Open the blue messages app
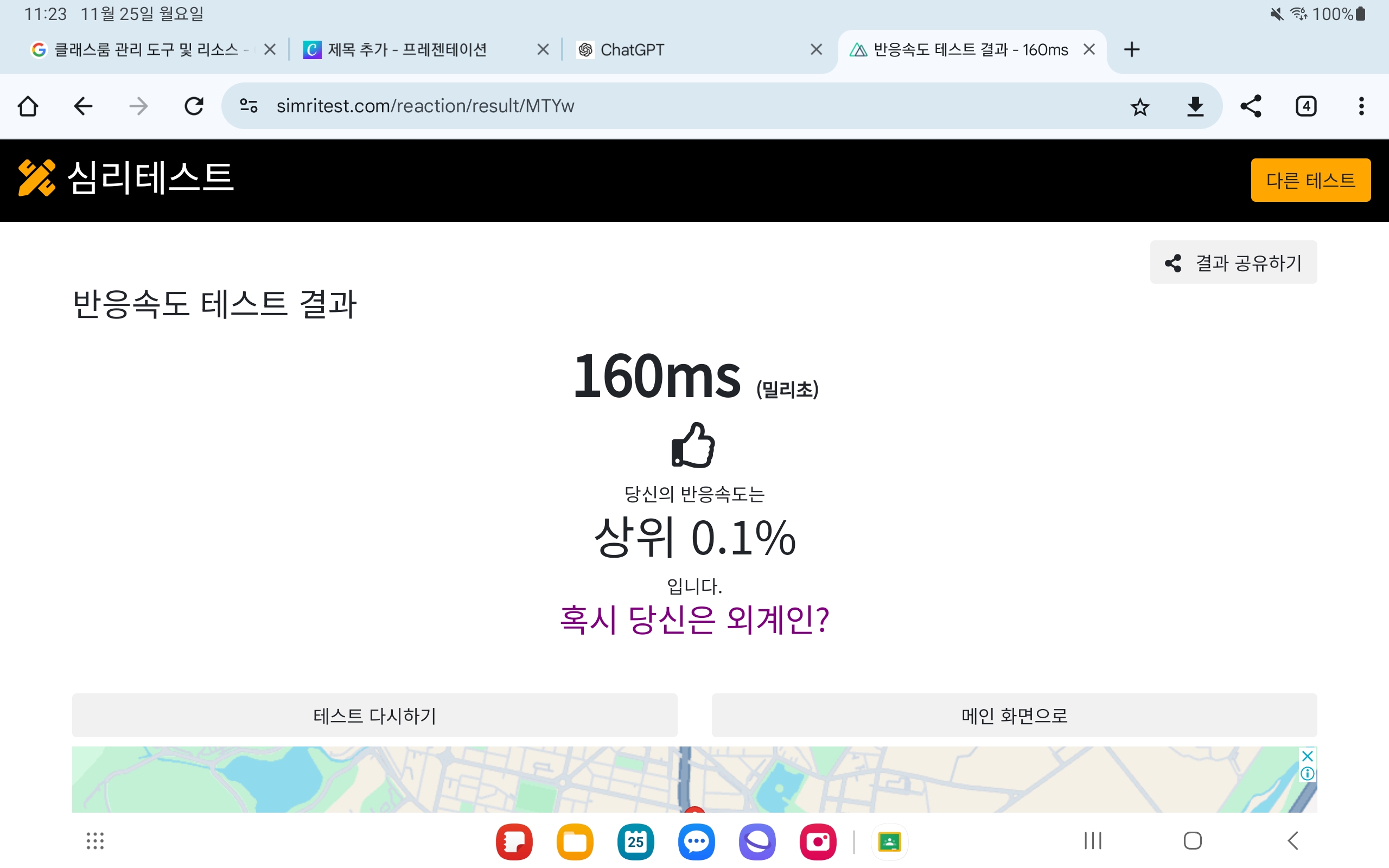This screenshot has height=868, width=1389. point(696,842)
